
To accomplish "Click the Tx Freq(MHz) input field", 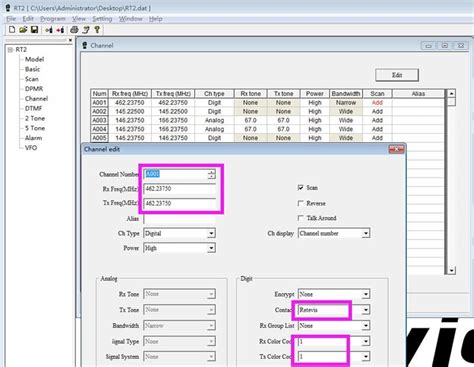I will 179,203.
